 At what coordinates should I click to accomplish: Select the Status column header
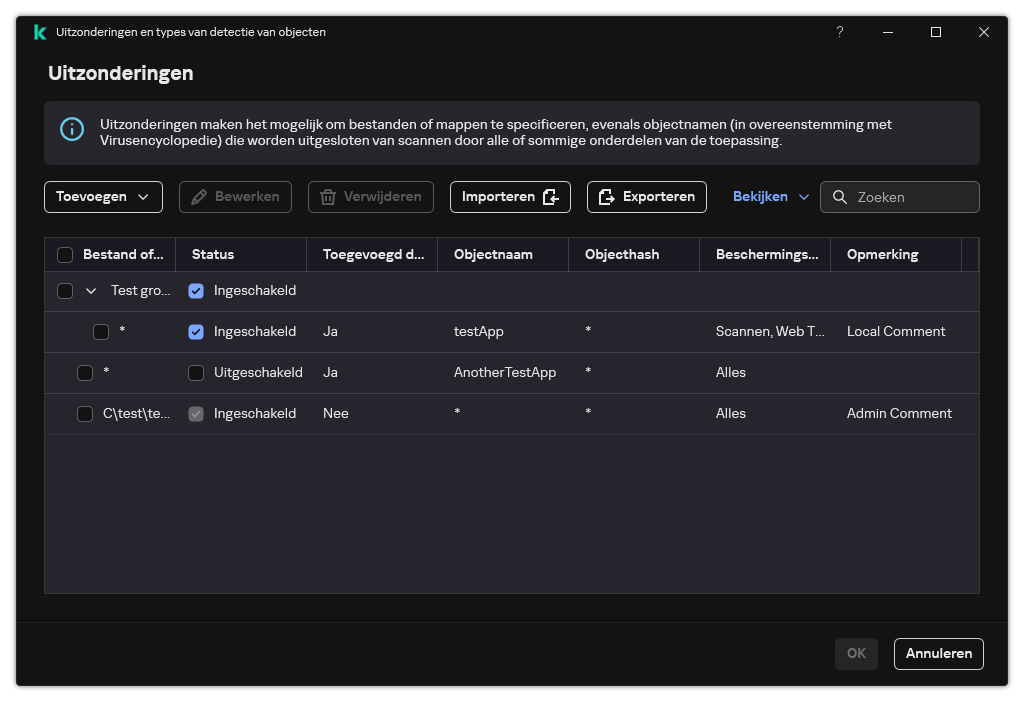tap(213, 255)
